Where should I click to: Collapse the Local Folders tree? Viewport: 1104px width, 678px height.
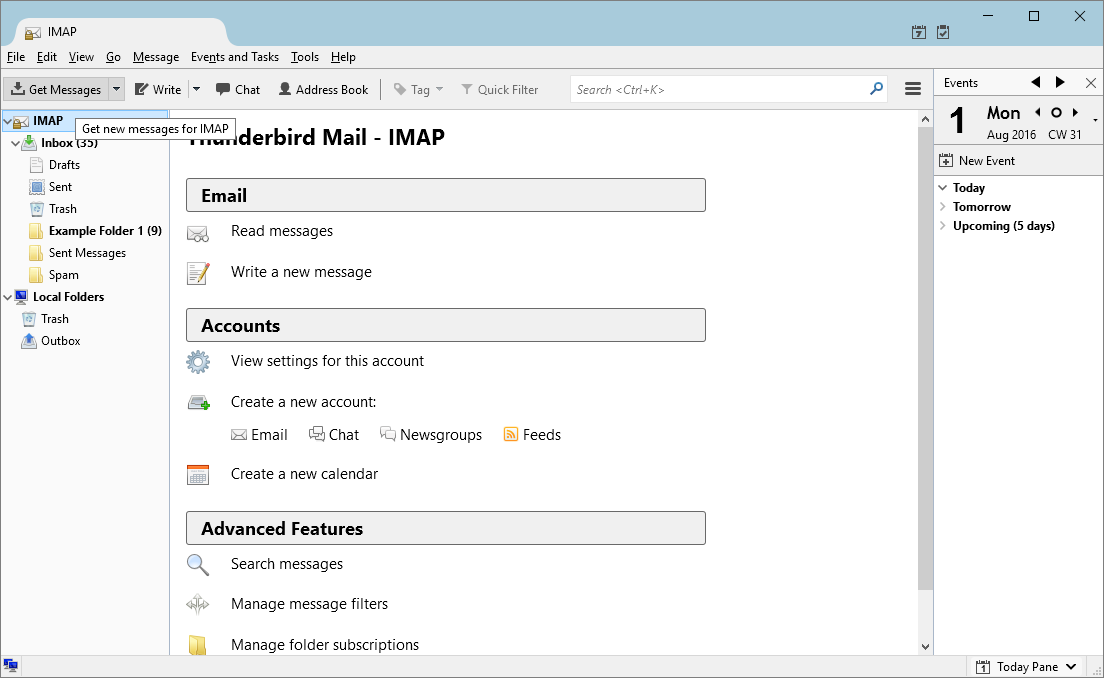point(8,297)
